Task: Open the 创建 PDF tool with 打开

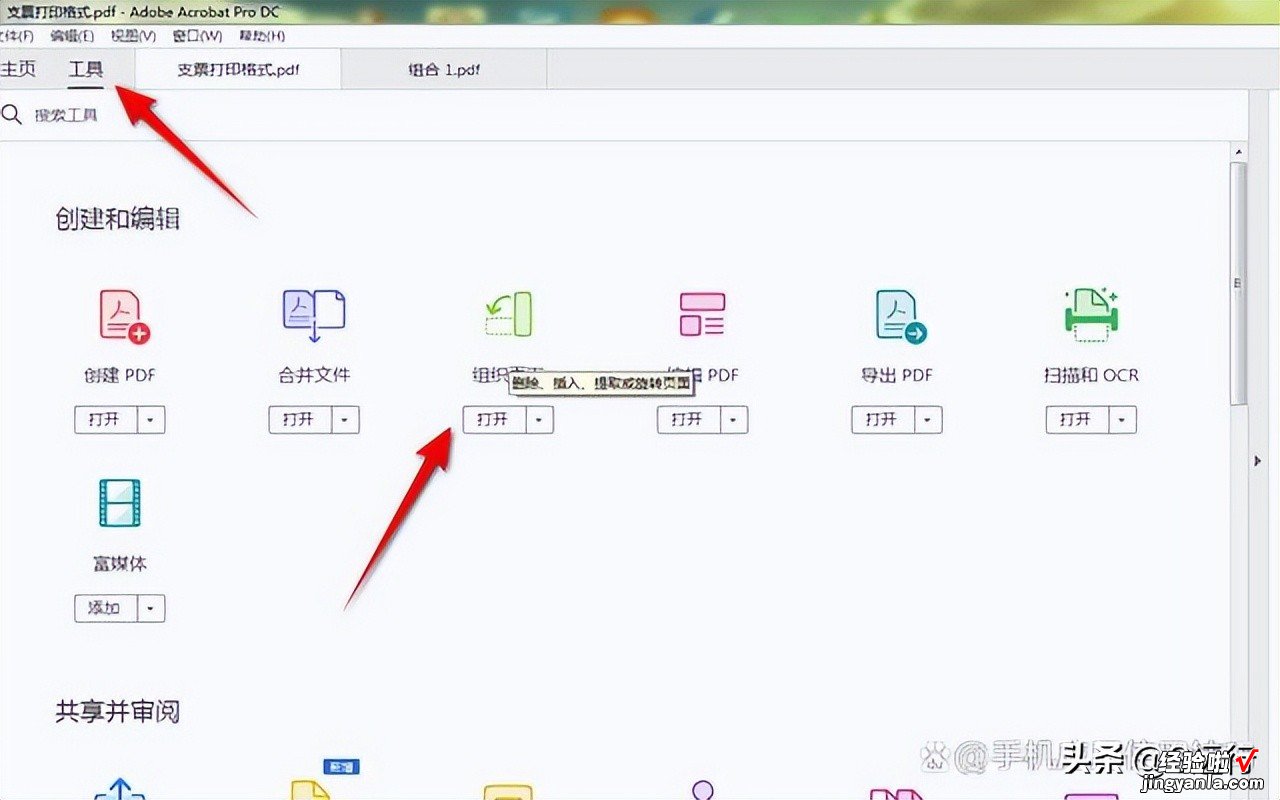Action: pyautogui.click(x=104, y=420)
